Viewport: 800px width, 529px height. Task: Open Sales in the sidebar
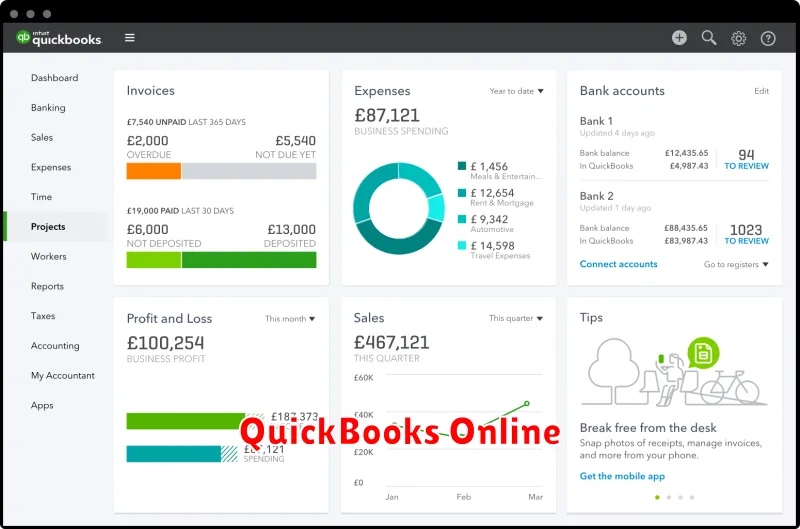coord(42,137)
